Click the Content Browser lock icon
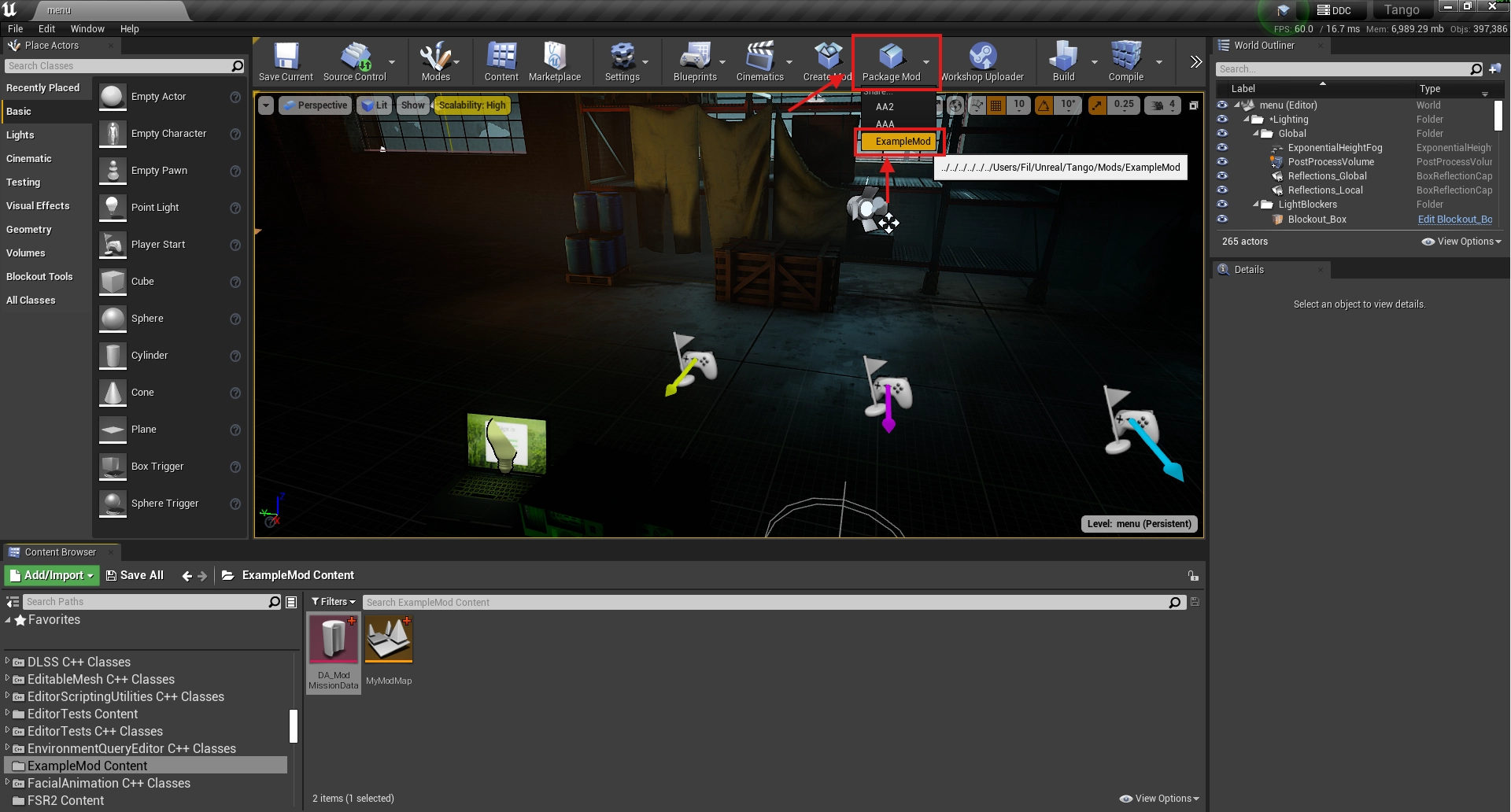1511x812 pixels. coord(1193,576)
